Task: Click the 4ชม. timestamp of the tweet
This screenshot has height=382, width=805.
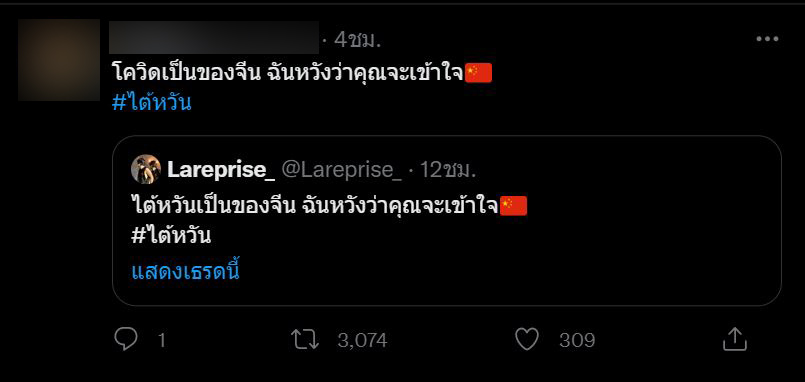Action: (357, 40)
